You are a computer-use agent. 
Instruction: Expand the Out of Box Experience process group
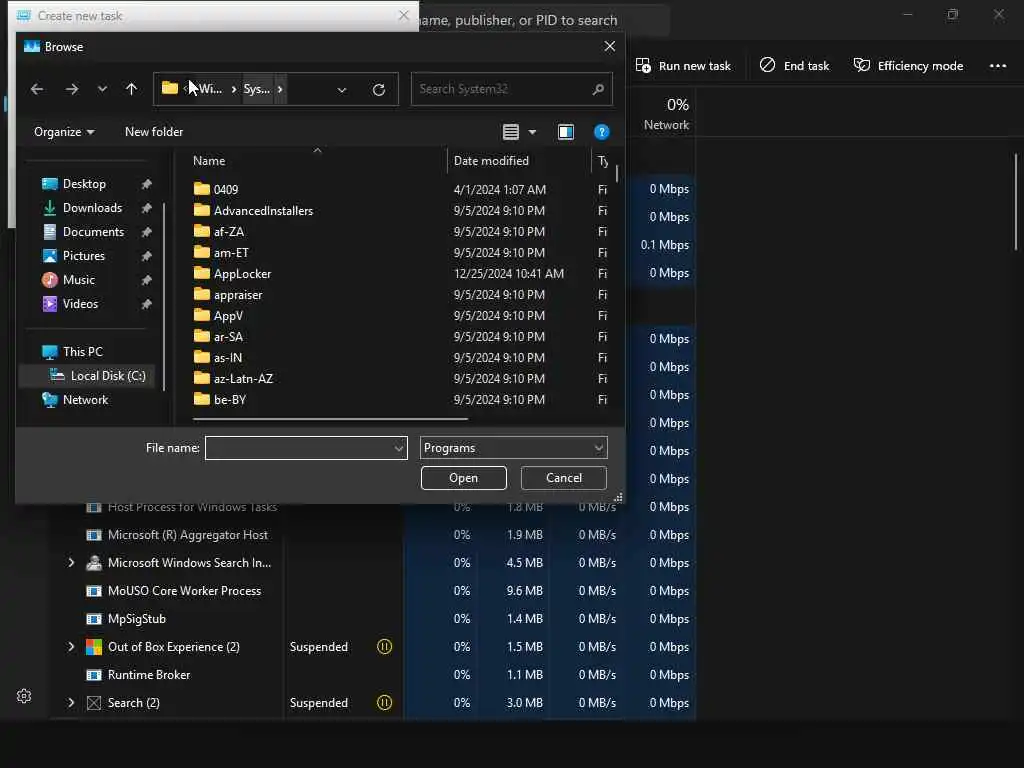[x=71, y=647]
